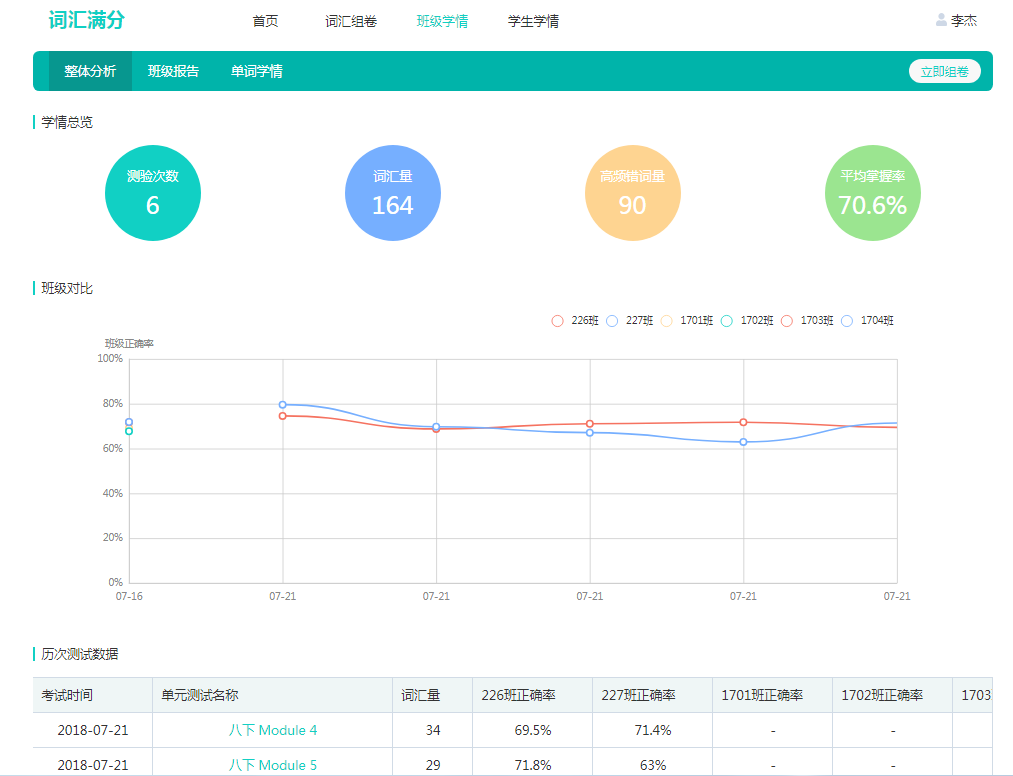
Task: Click the 学情总览 section heading
Action: tap(67, 122)
